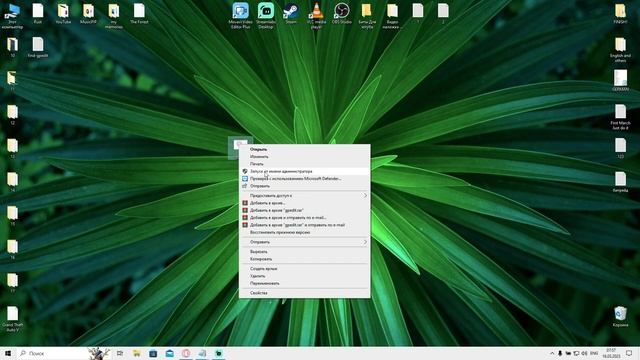Select the file named 123
The image size is (640, 360).
pos(620,148)
